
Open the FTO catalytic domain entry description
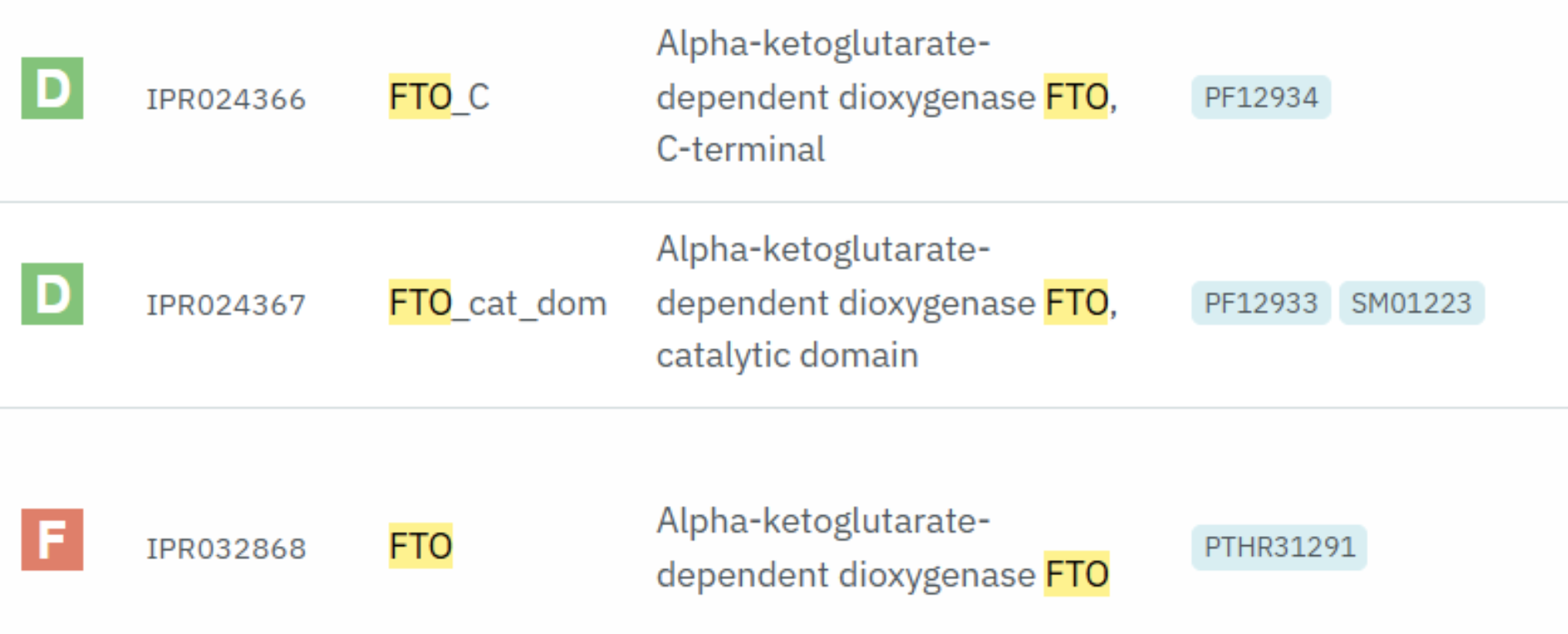887,302
